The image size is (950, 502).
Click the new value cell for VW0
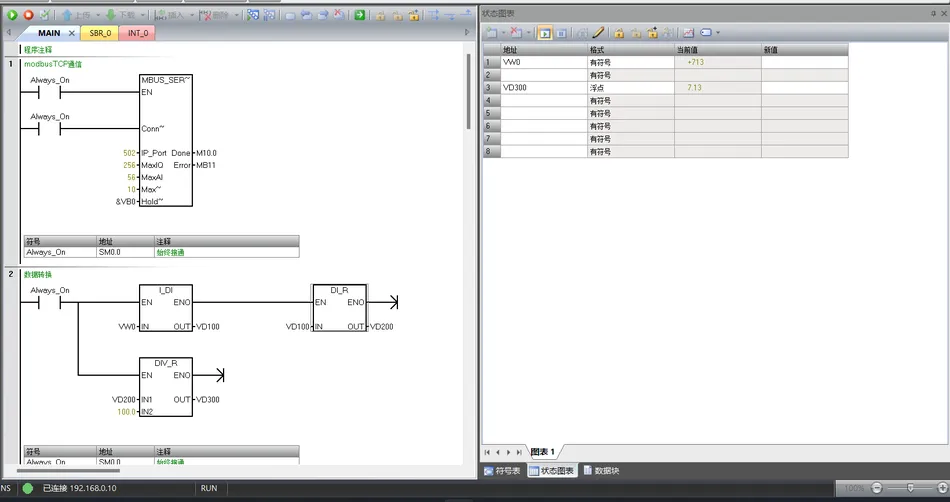[805, 62]
